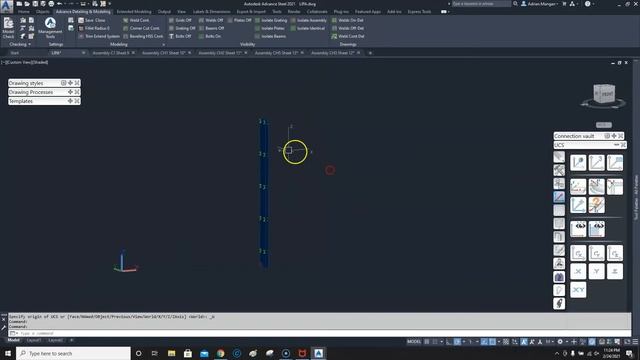Open status bar customization menu

(635, 342)
